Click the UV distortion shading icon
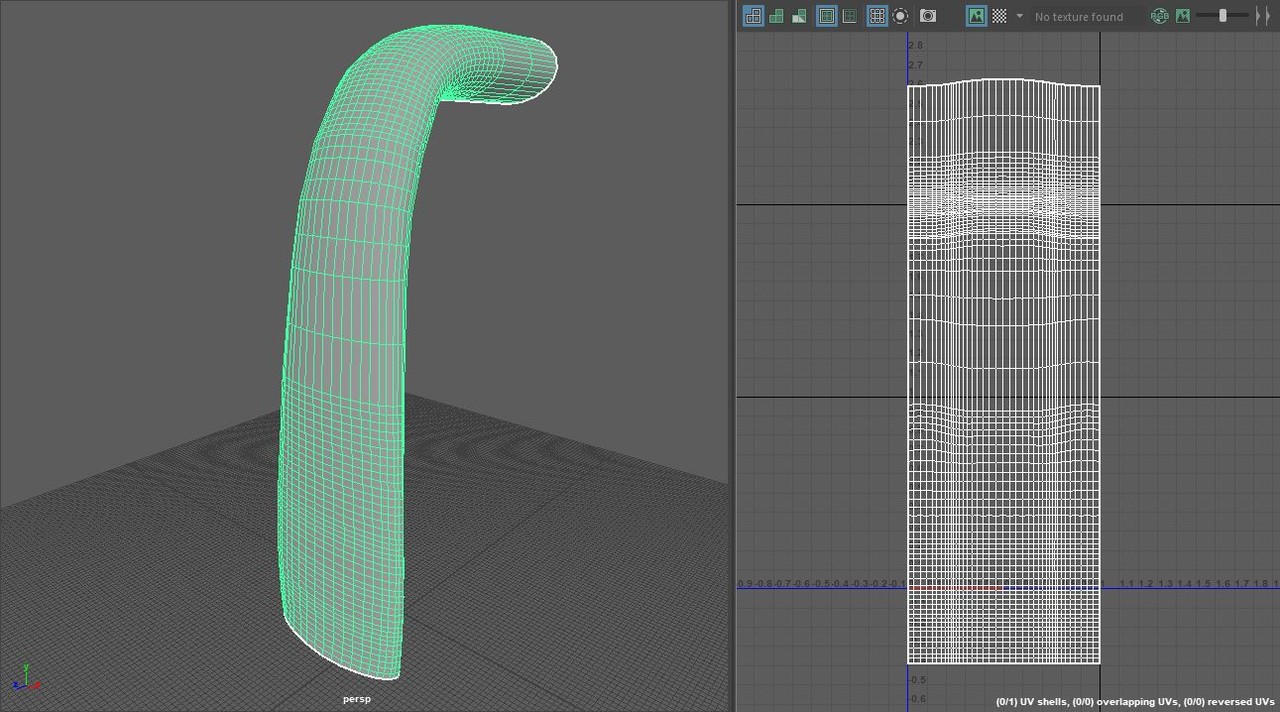The width and height of the screenshot is (1280, 712). [x=799, y=16]
